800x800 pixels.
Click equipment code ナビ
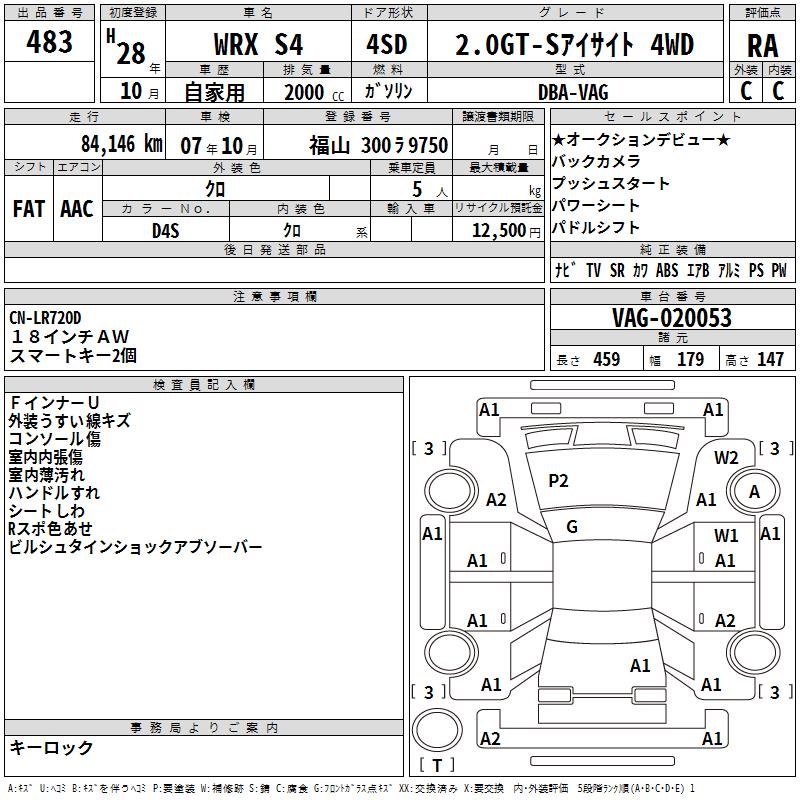pyautogui.click(x=565, y=270)
